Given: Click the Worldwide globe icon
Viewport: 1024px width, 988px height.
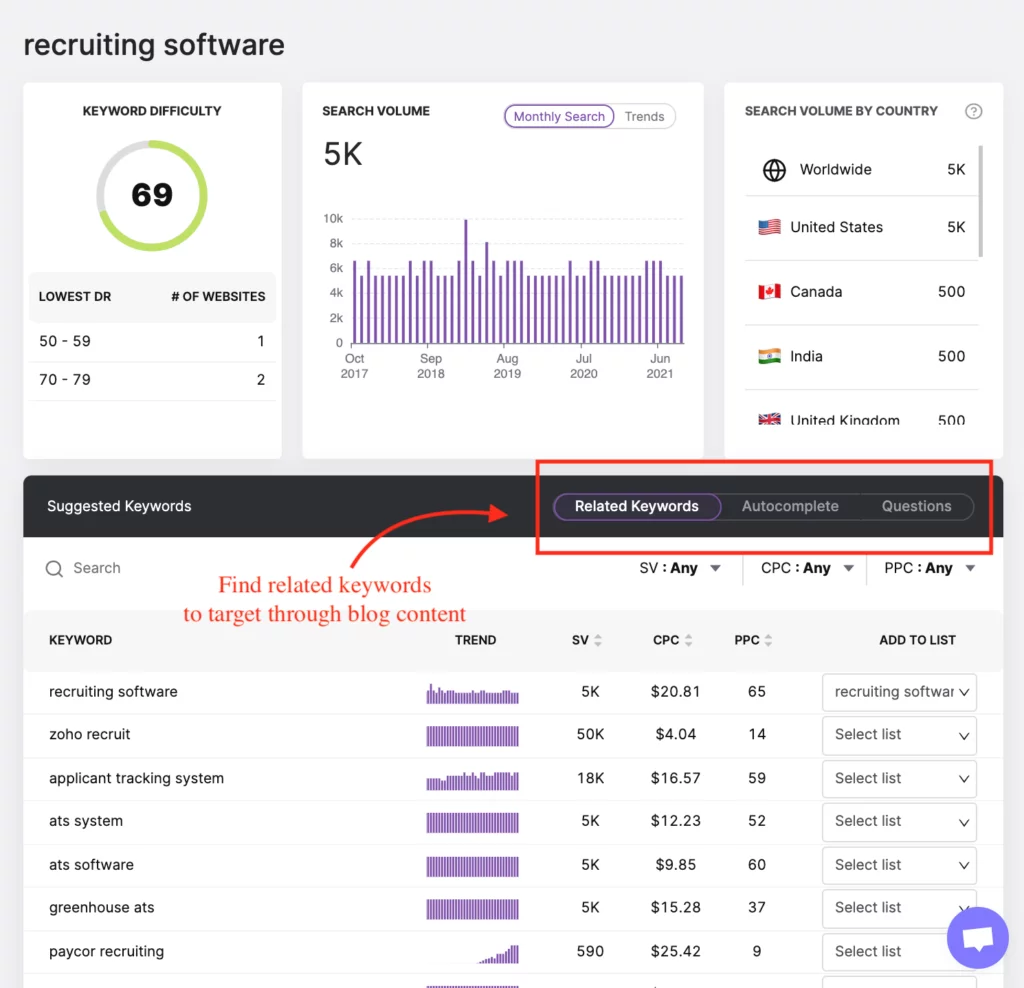Looking at the screenshot, I should (772, 170).
